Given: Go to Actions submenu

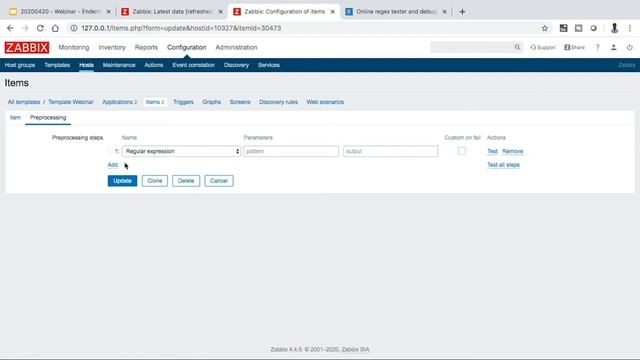Looking at the screenshot, I should [x=153, y=65].
